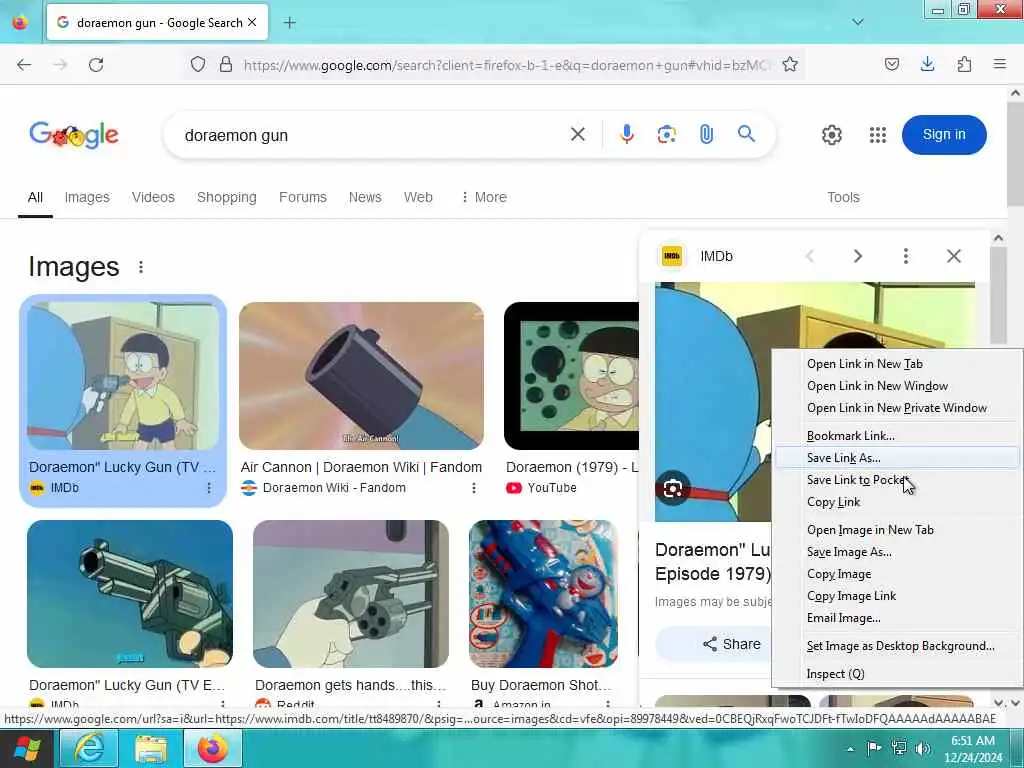This screenshot has width=1024, height=768.
Task: Switch to the Images tab
Action: pos(87,197)
